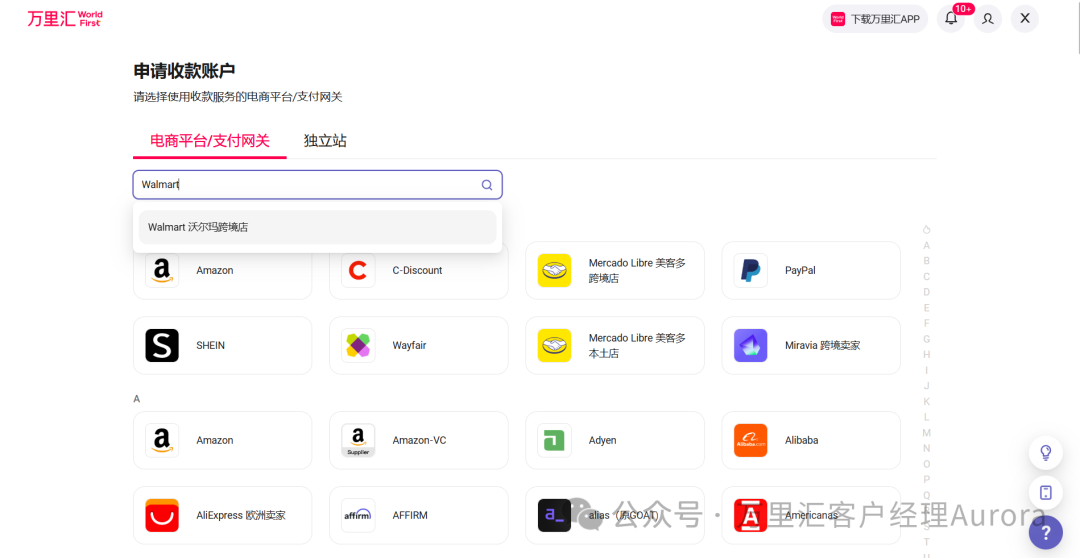The height and width of the screenshot is (558, 1080).
Task: Select the Amazon logo beside C-Discount
Action: (x=162, y=270)
